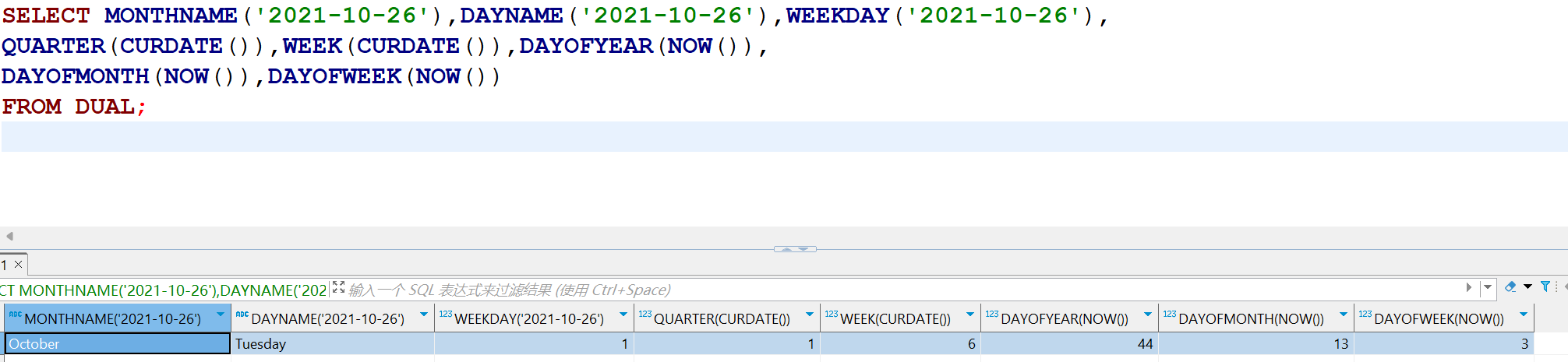The width and height of the screenshot is (1568, 362).
Task: Apply filter with the play arrow icon
Action: (x=1469, y=288)
